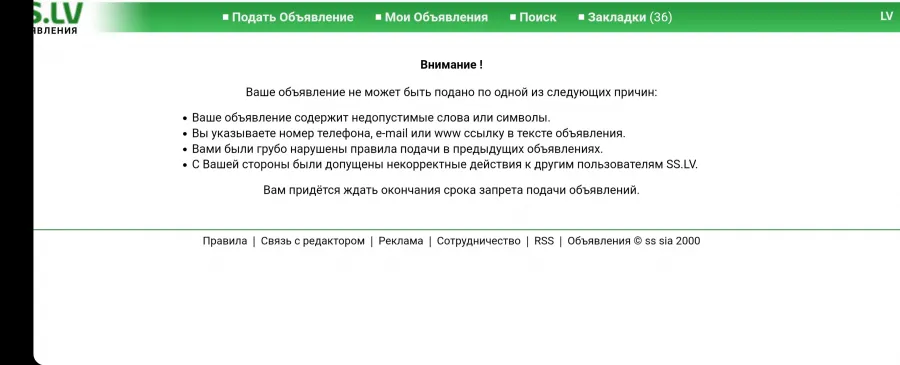
Task: Open the RSS feed link
Action: click(544, 241)
